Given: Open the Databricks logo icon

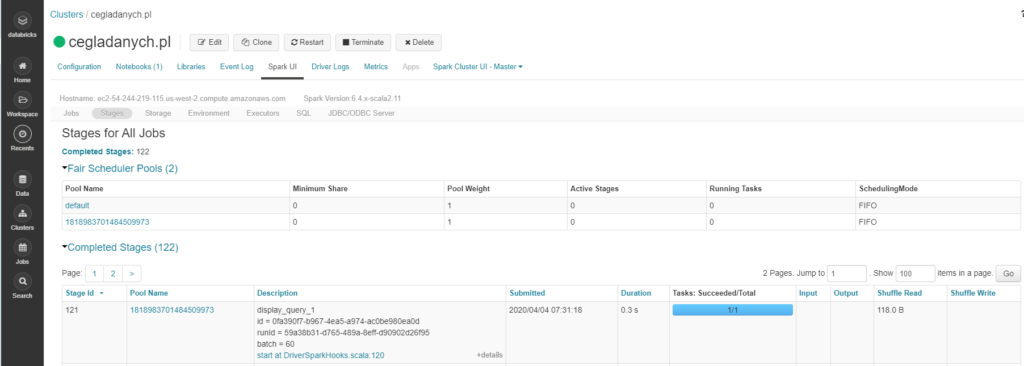Looking at the screenshot, I should pyautogui.click(x=22, y=21).
